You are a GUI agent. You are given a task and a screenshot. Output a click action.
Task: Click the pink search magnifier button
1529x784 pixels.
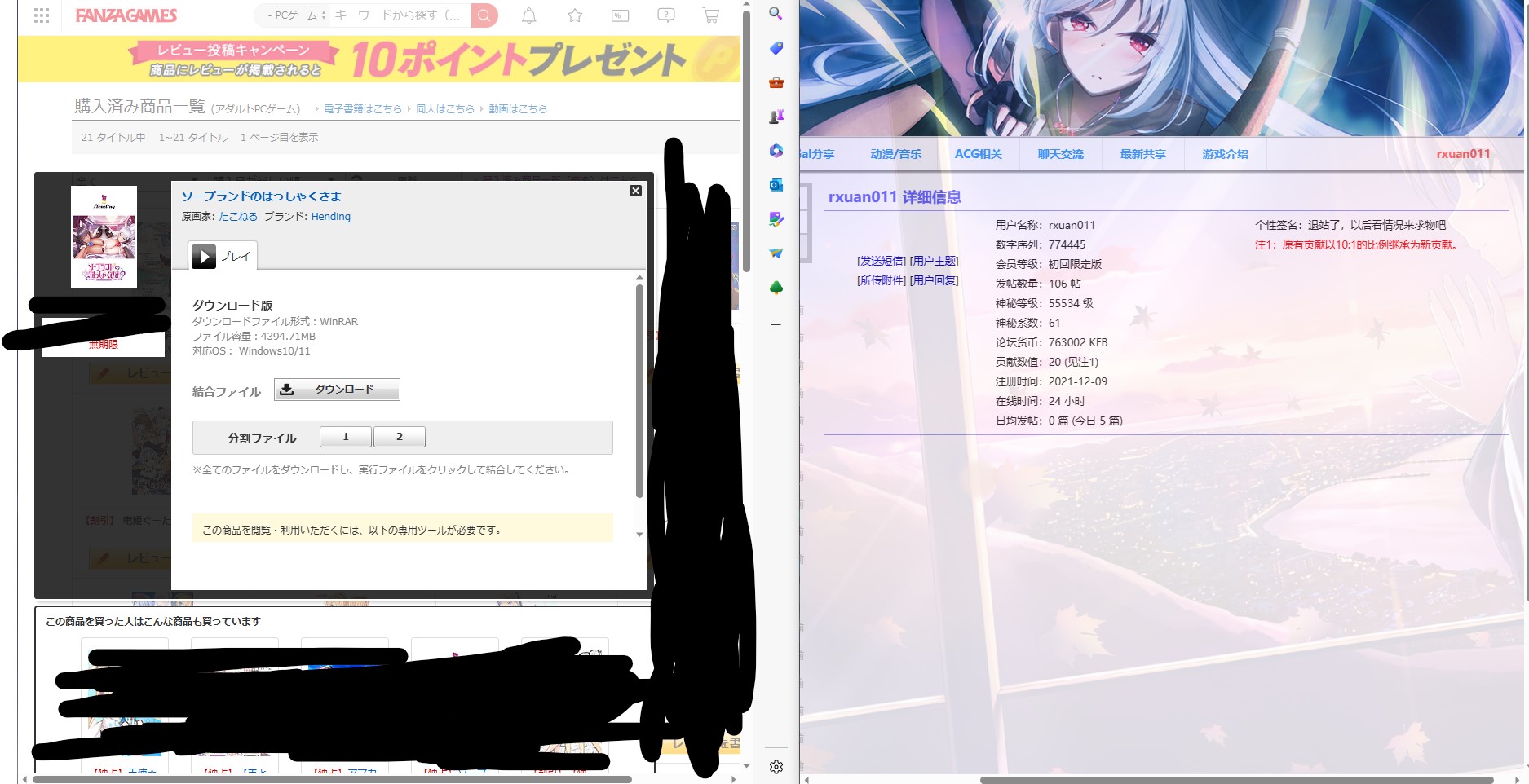click(x=484, y=15)
